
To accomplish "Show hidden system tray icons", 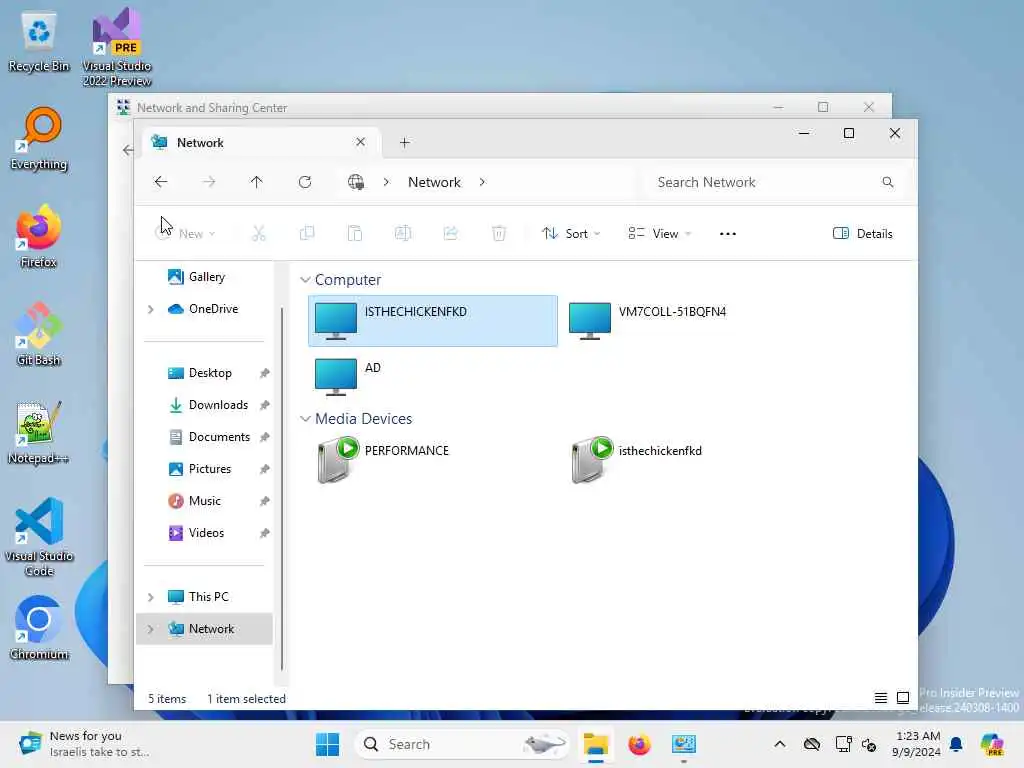I will [x=780, y=744].
